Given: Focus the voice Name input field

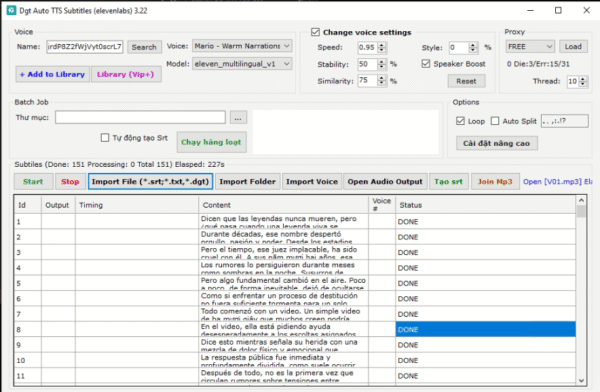Looking at the screenshot, I should (85, 47).
